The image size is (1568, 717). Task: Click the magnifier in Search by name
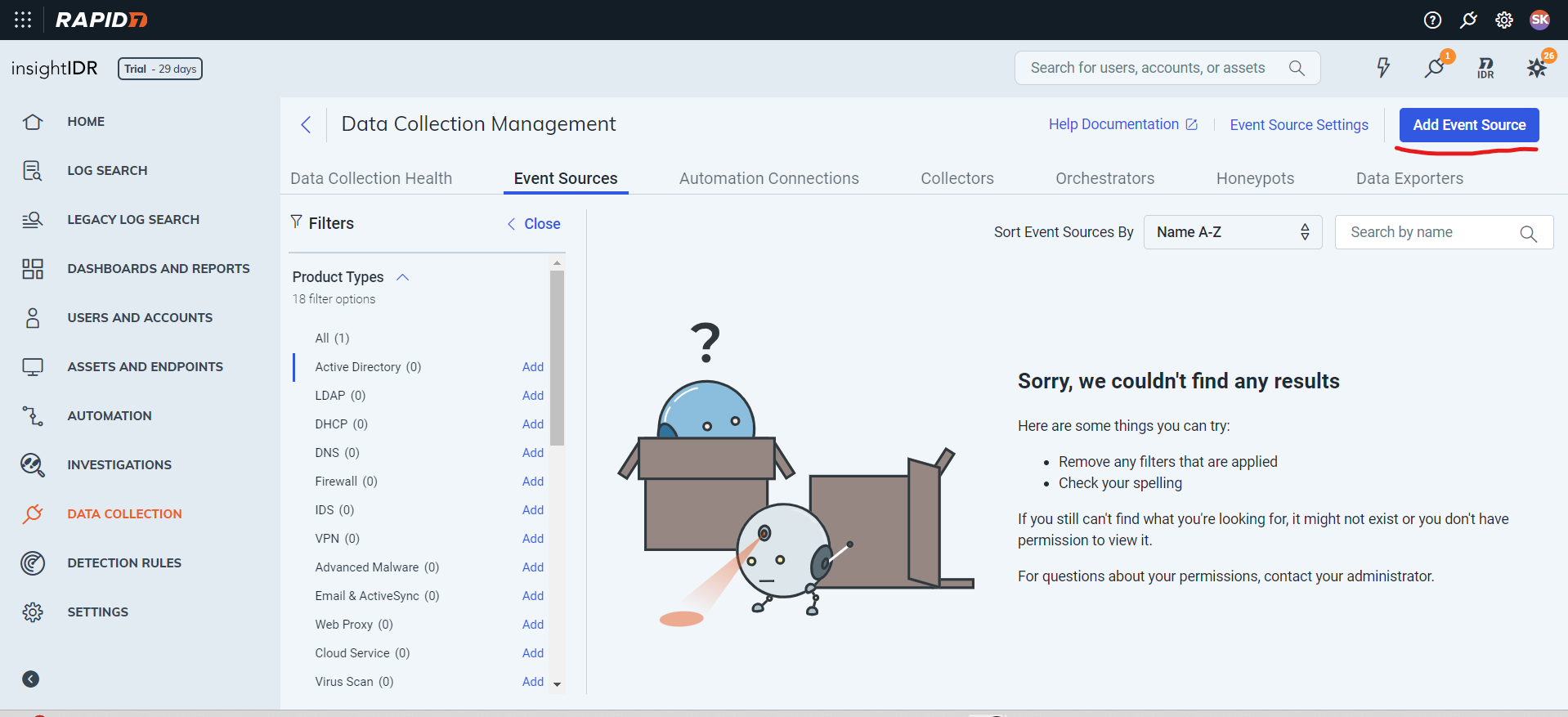pos(1528,233)
